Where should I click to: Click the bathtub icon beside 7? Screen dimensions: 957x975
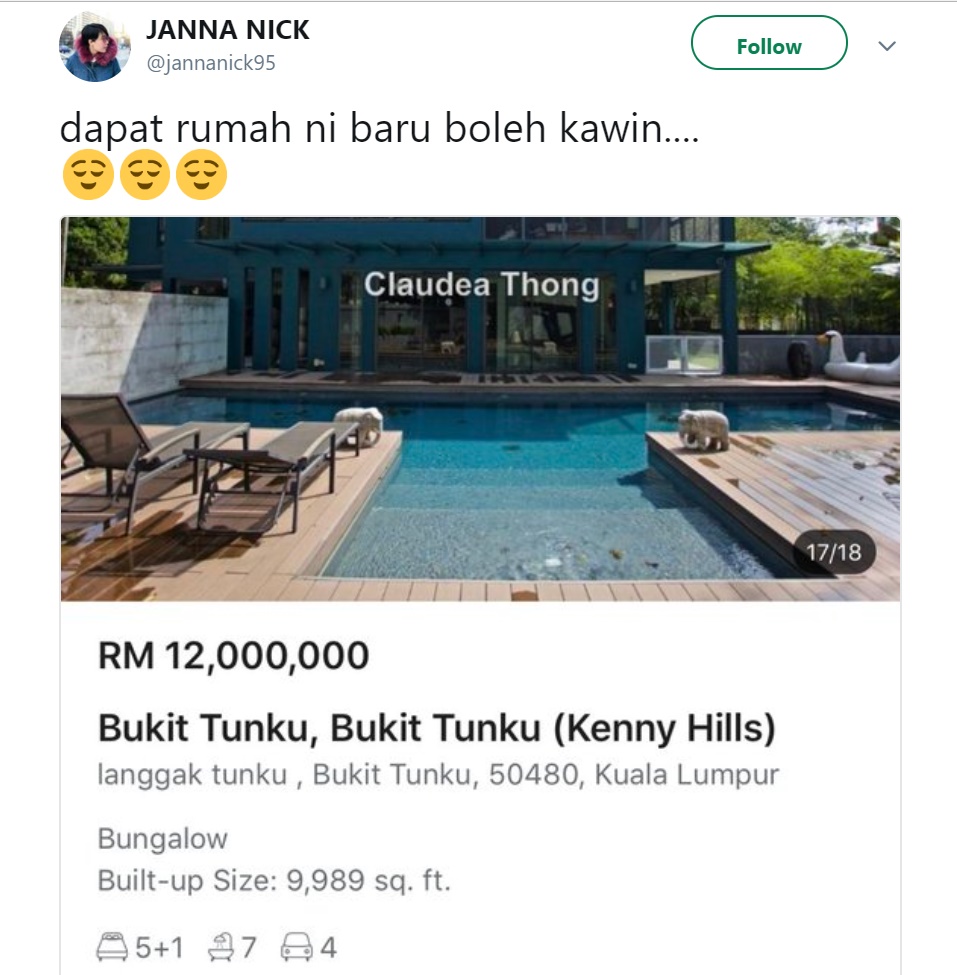pyautogui.click(x=221, y=947)
